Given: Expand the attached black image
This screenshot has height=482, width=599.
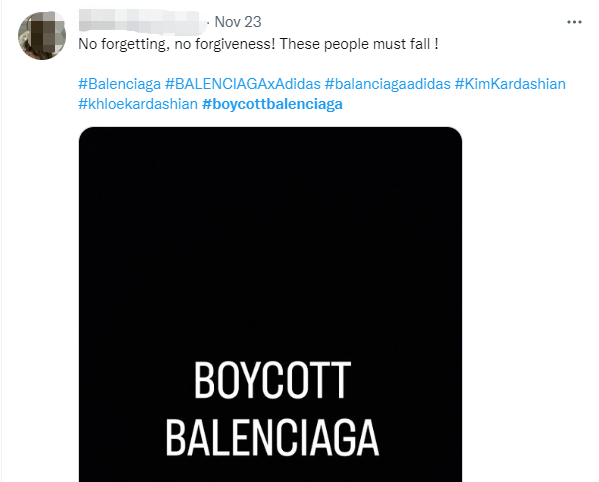Looking at the screenshot, I should click(x=270, y=304).
